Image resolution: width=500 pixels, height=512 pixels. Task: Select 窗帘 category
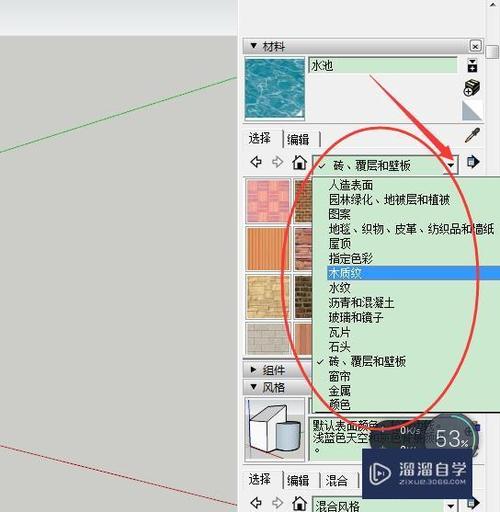click(339, 376)
